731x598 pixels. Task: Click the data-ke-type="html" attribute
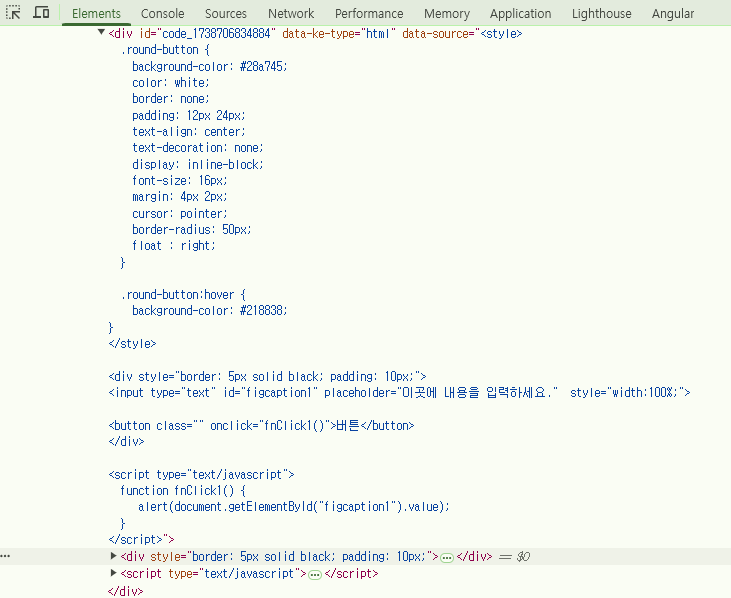click(x=339, y=34)
